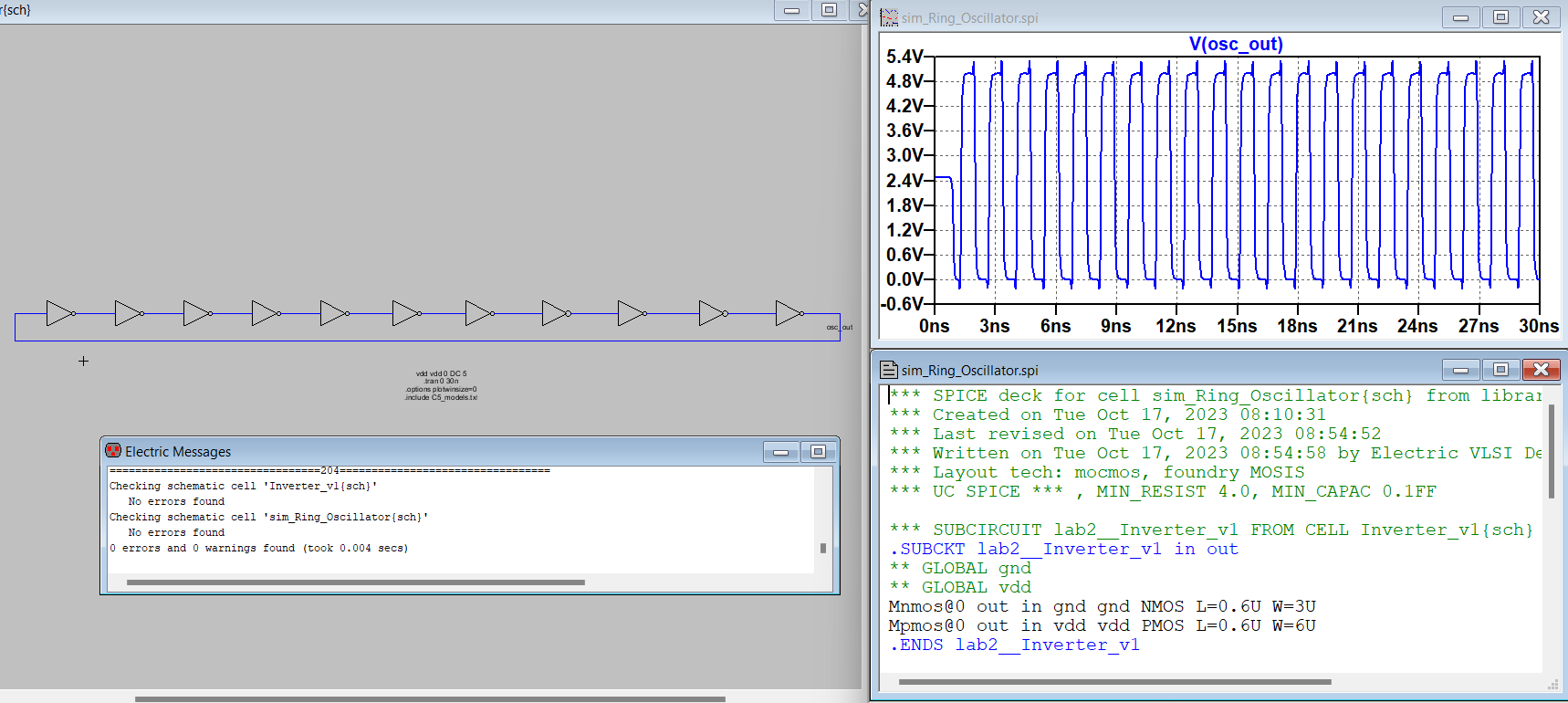Maximize the SPICE deck text window
Image resolution: width=1568 pixels, height=703 pixels.
tap(1500, 370)
